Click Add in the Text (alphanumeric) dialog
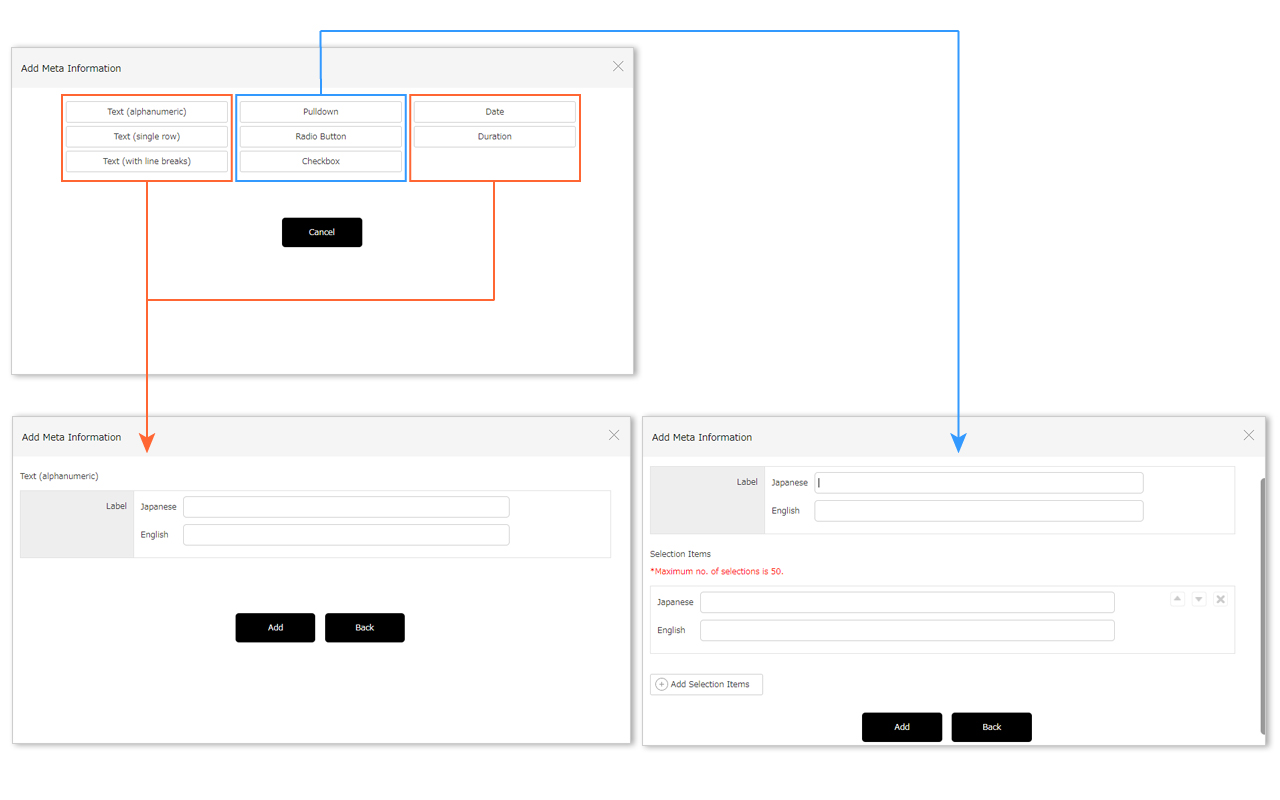 [275, 628]
